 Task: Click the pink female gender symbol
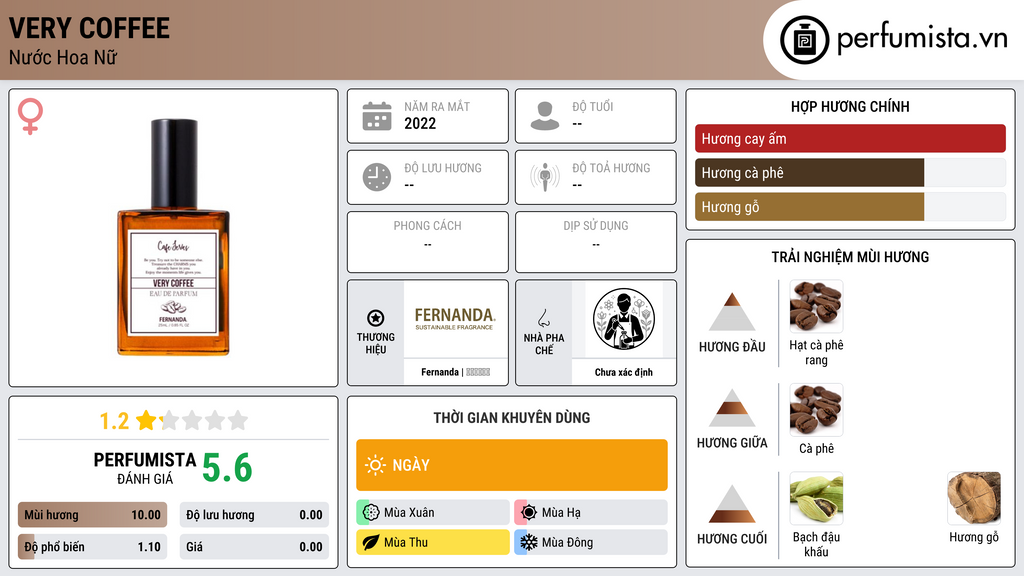point(30,116)
